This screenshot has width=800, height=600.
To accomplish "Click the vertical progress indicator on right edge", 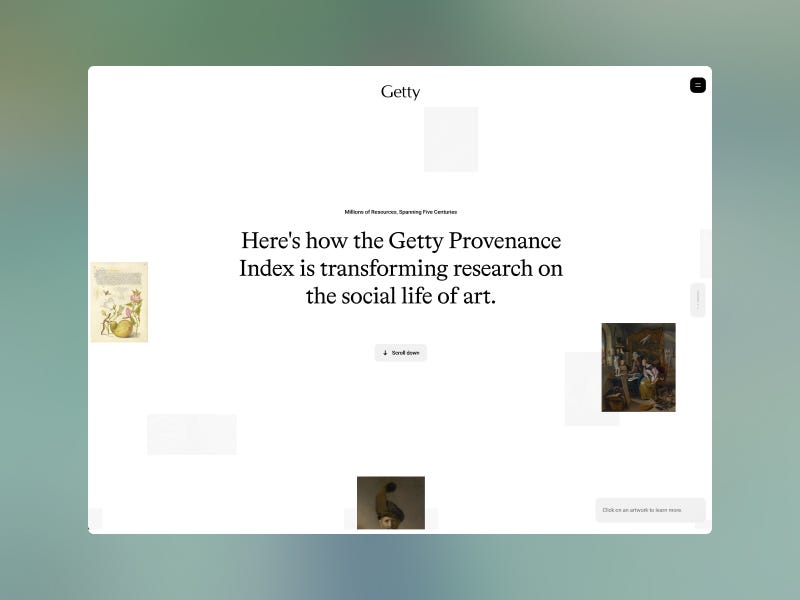I will point(697,300).
